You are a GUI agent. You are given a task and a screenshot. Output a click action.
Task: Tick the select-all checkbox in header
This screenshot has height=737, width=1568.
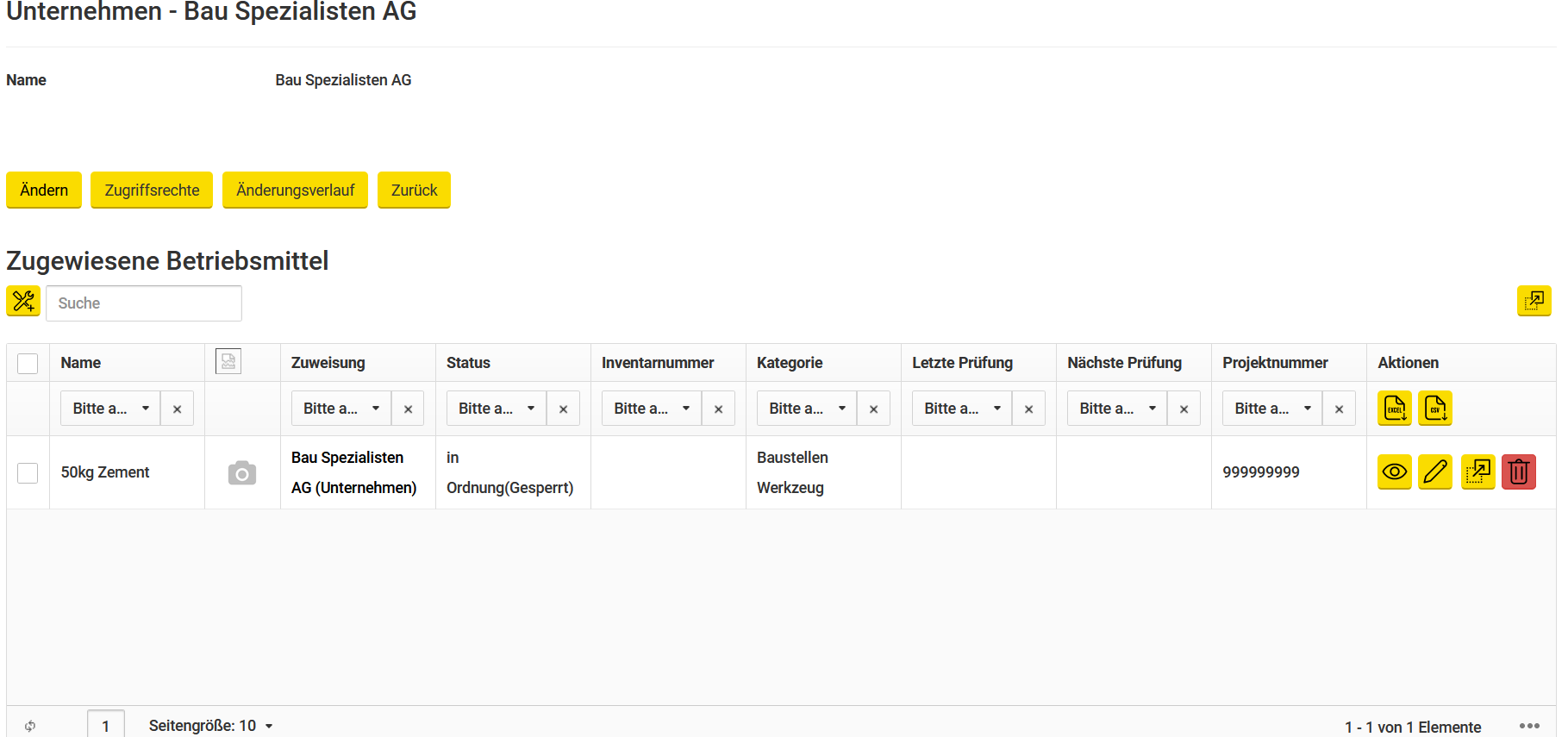click(x=28, y=363)
